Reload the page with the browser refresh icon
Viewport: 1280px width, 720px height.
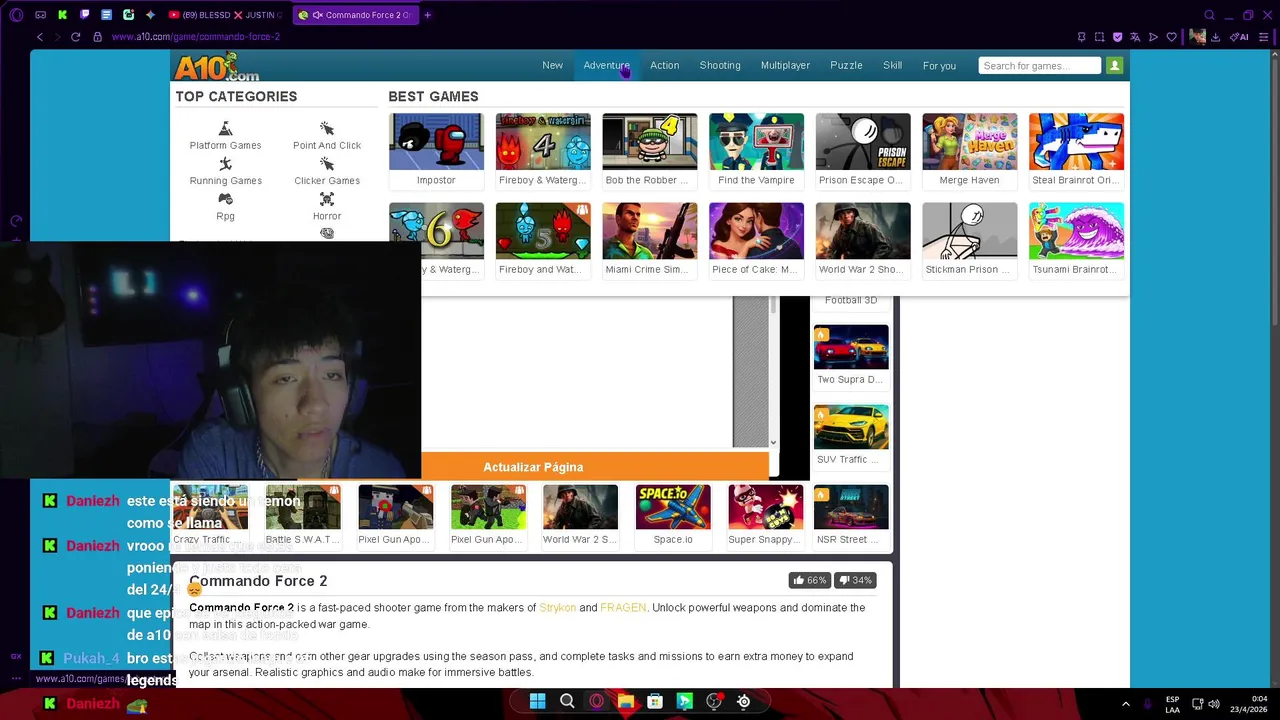click(75, 37)
